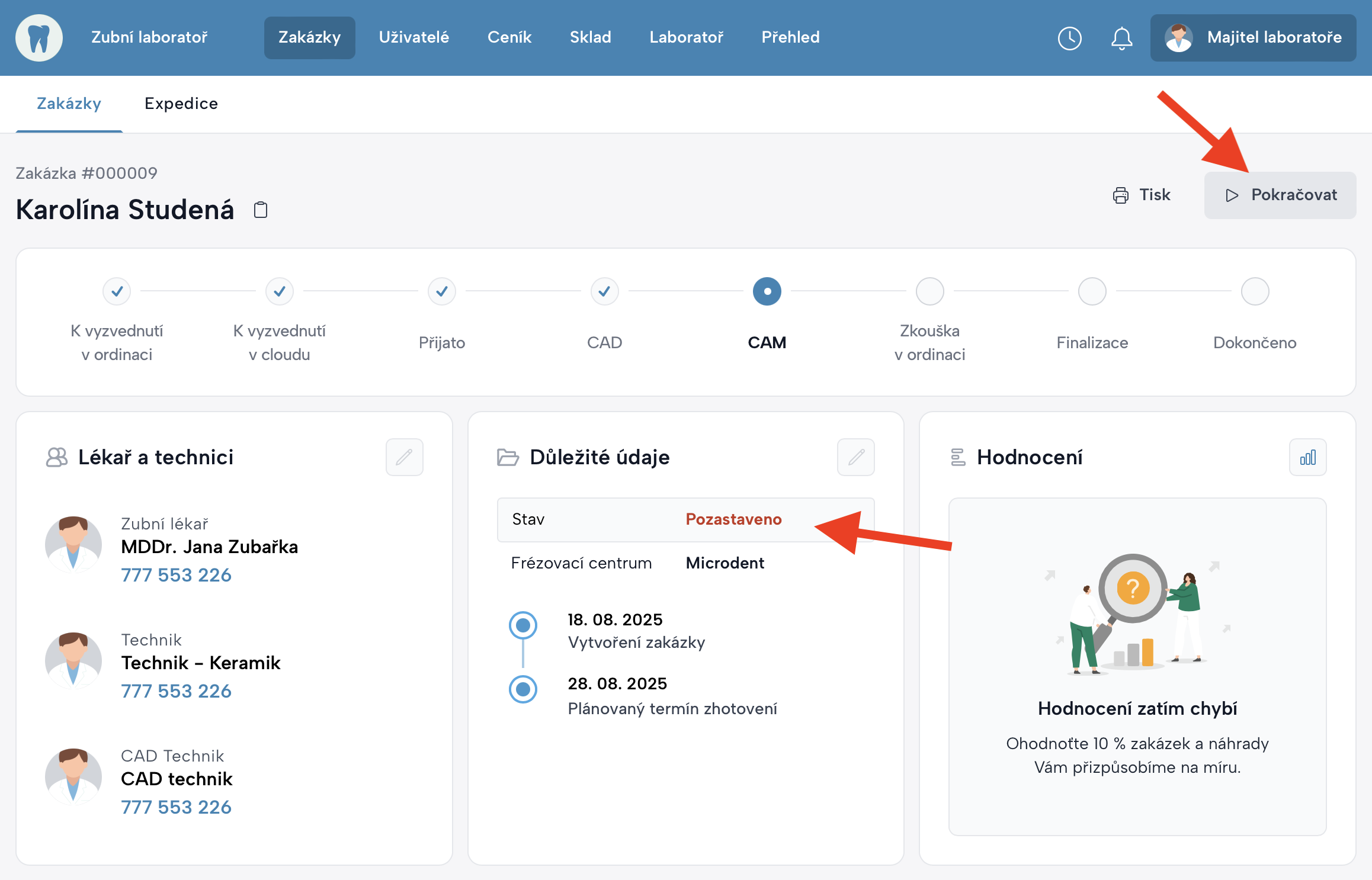Open notifications bell icon

click(x=1121, y=38)
